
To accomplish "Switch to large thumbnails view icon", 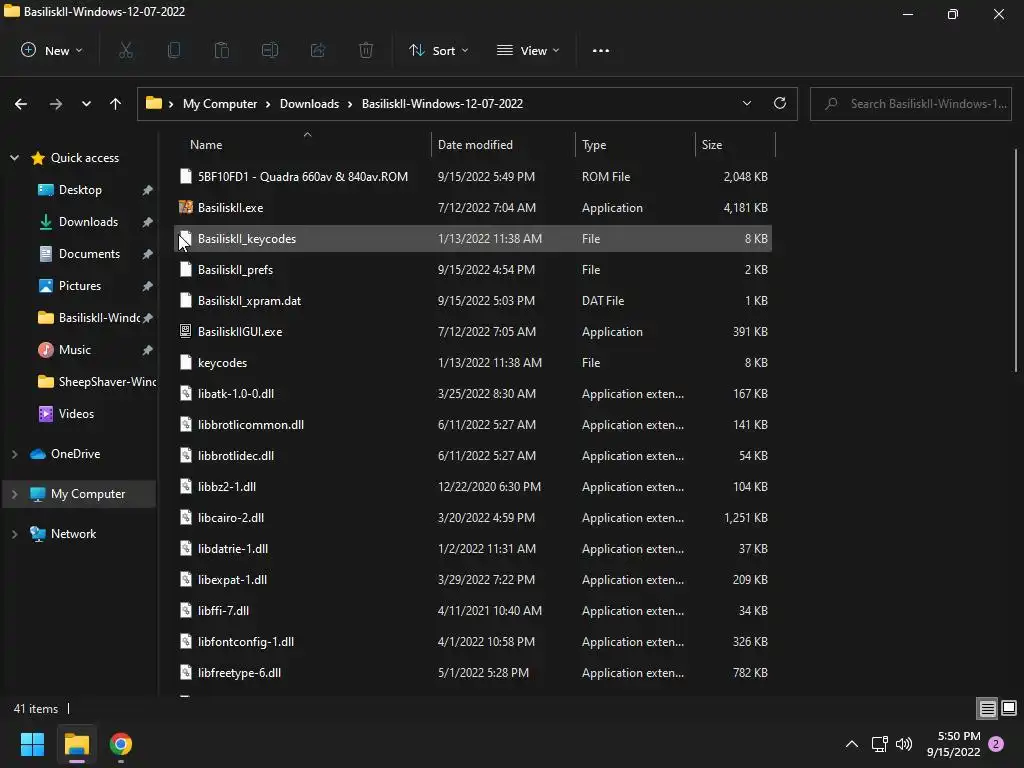I will tap(1009, 708).
